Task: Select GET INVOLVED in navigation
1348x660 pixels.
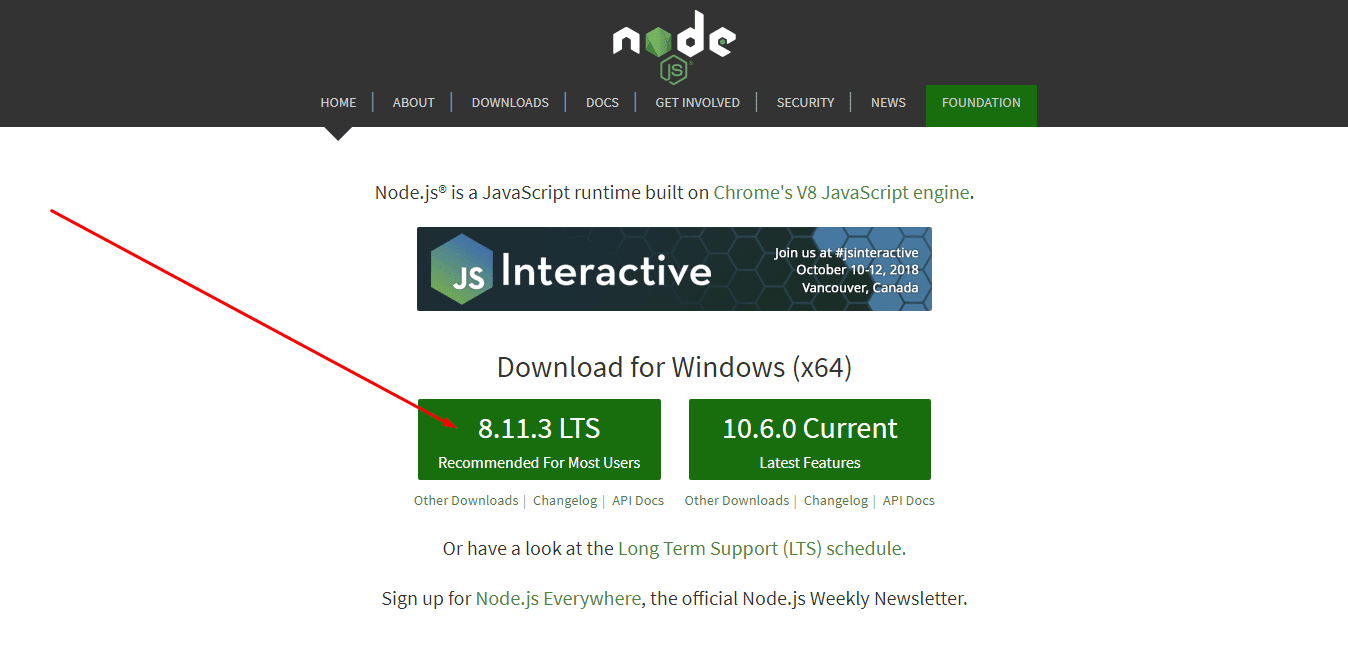Action: pyautogui.click(x=697, y=102)
